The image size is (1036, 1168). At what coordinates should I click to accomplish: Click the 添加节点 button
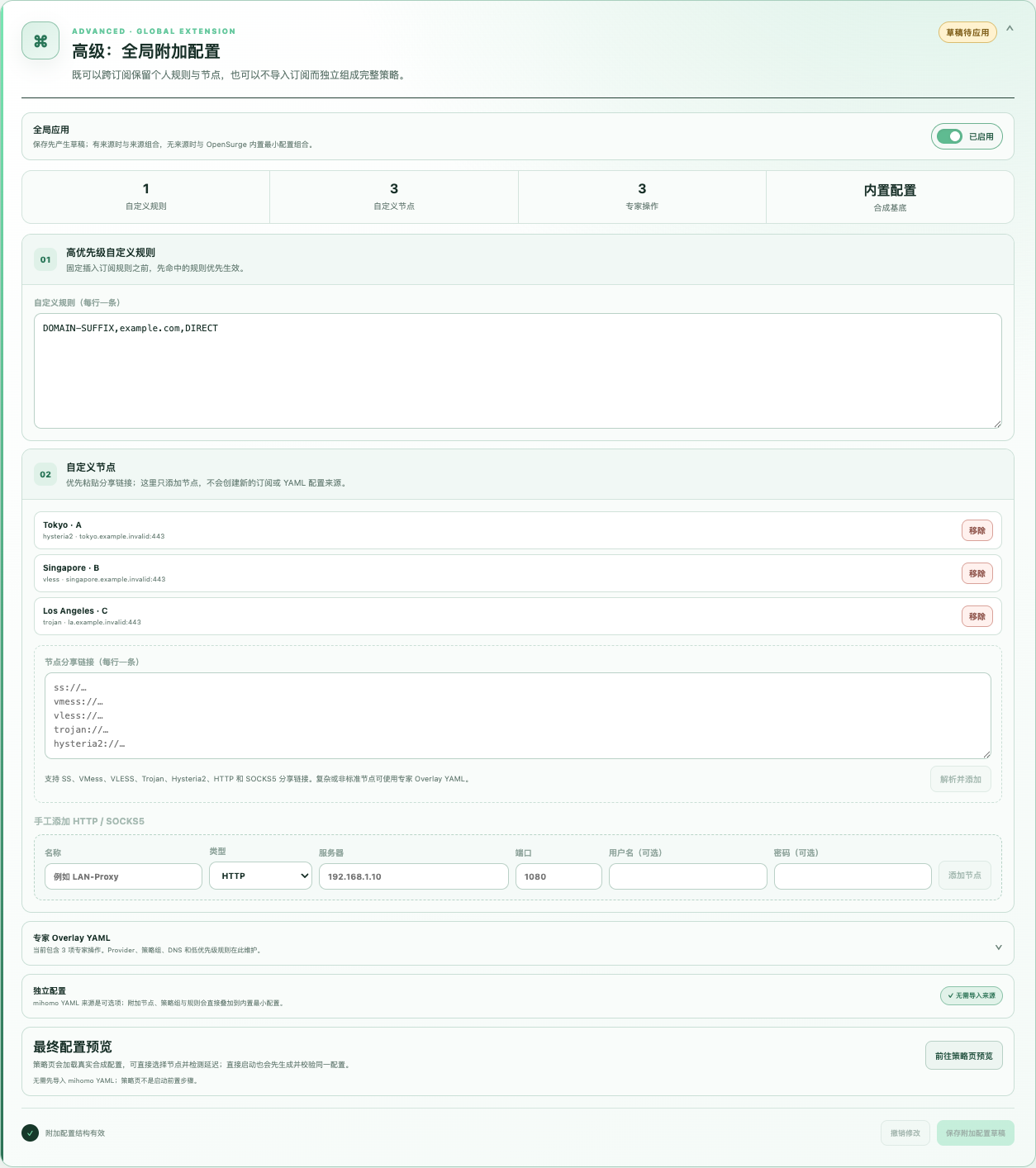click(965, 876)
